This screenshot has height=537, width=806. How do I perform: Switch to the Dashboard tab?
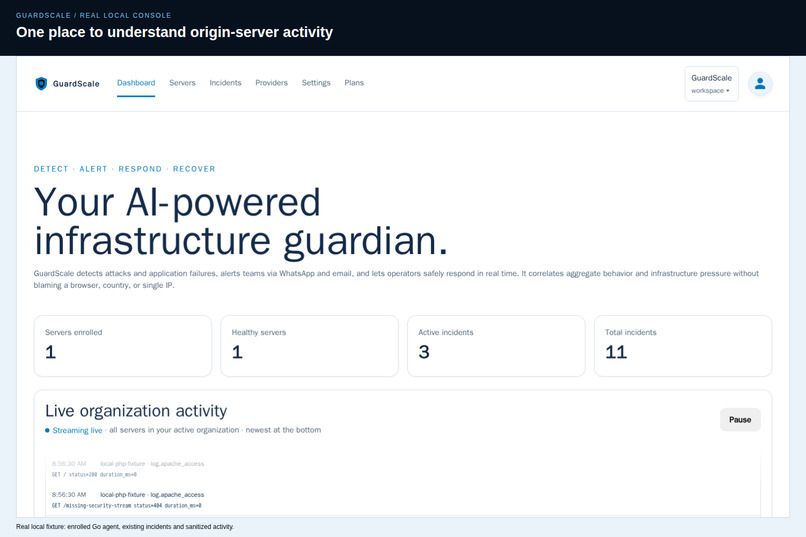tap(136, 83)
